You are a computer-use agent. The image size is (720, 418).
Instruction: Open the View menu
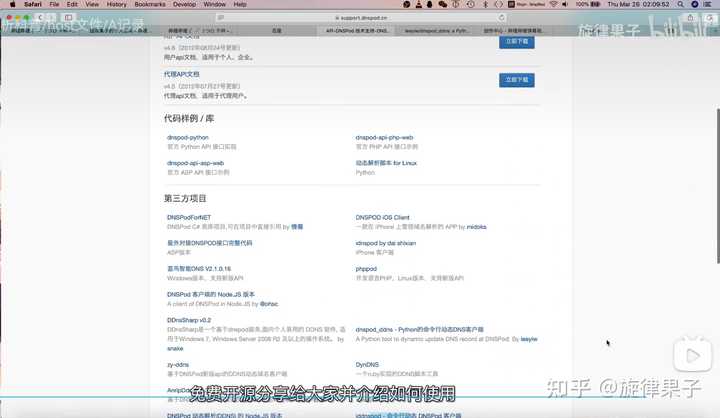(x=92, y=4)
